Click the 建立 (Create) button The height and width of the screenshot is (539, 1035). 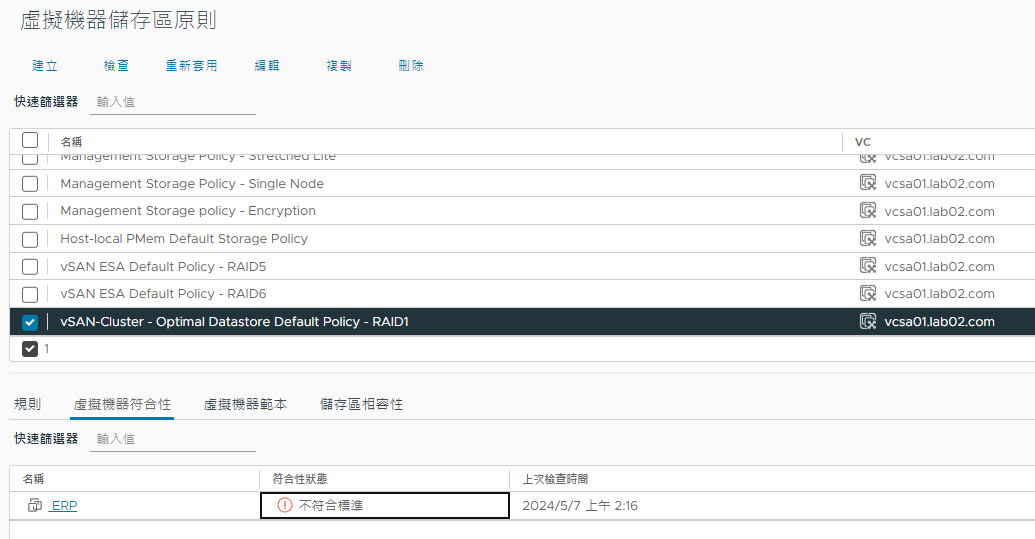coord(45,66)
